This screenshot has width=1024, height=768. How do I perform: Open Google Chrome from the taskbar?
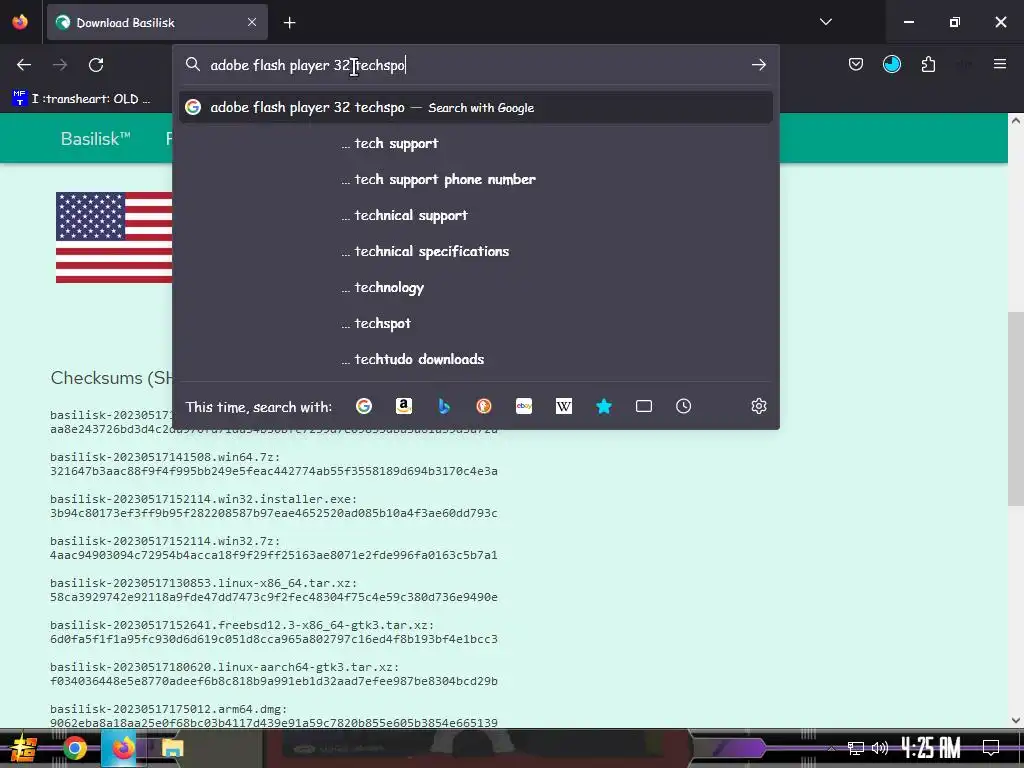click(74, 748)
